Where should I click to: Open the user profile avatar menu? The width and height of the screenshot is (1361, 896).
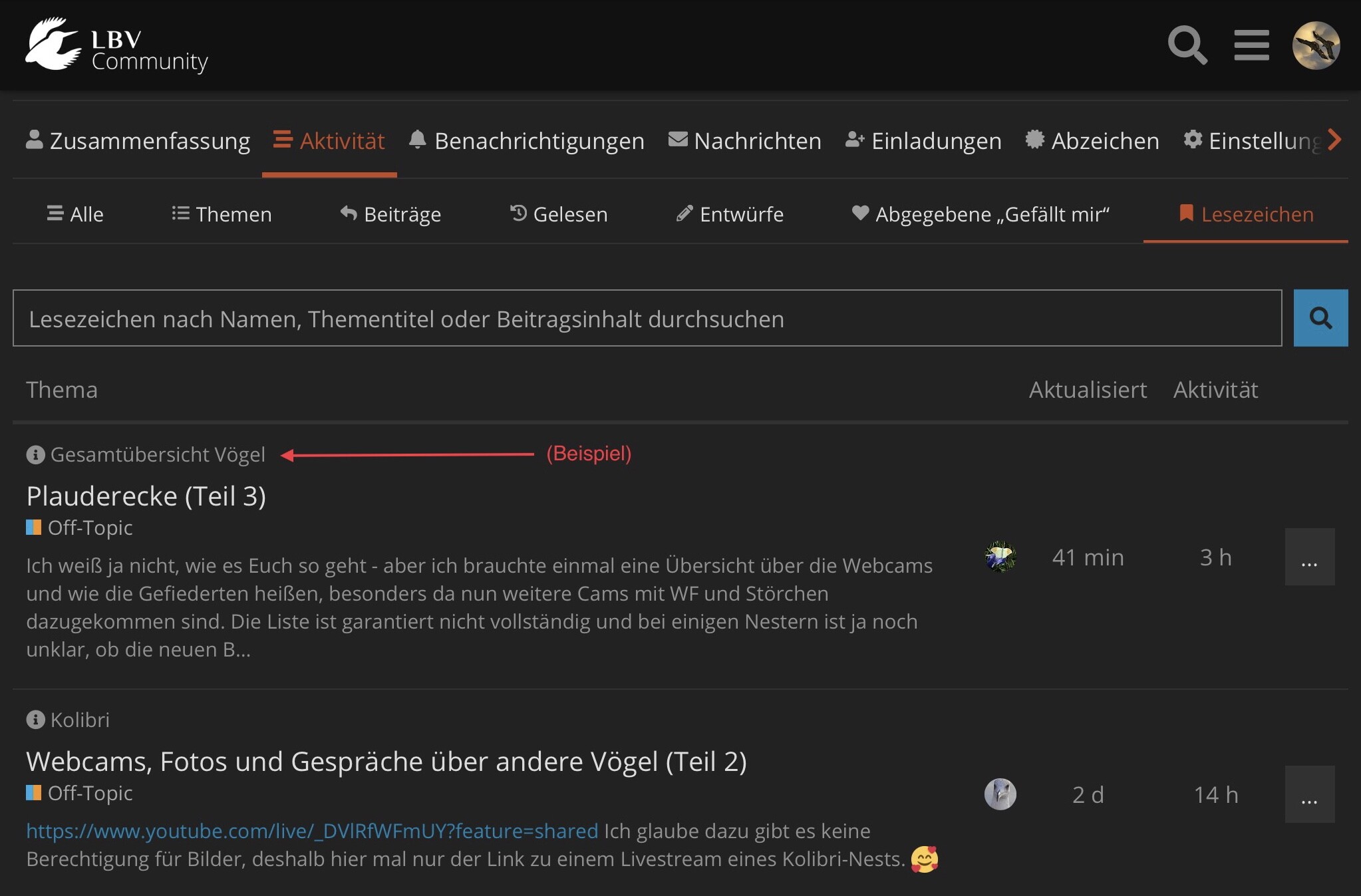point(1316,45)
